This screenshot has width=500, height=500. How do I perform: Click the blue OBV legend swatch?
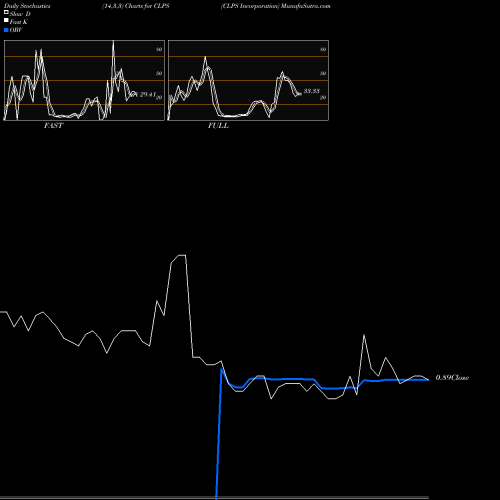(6, 30)
